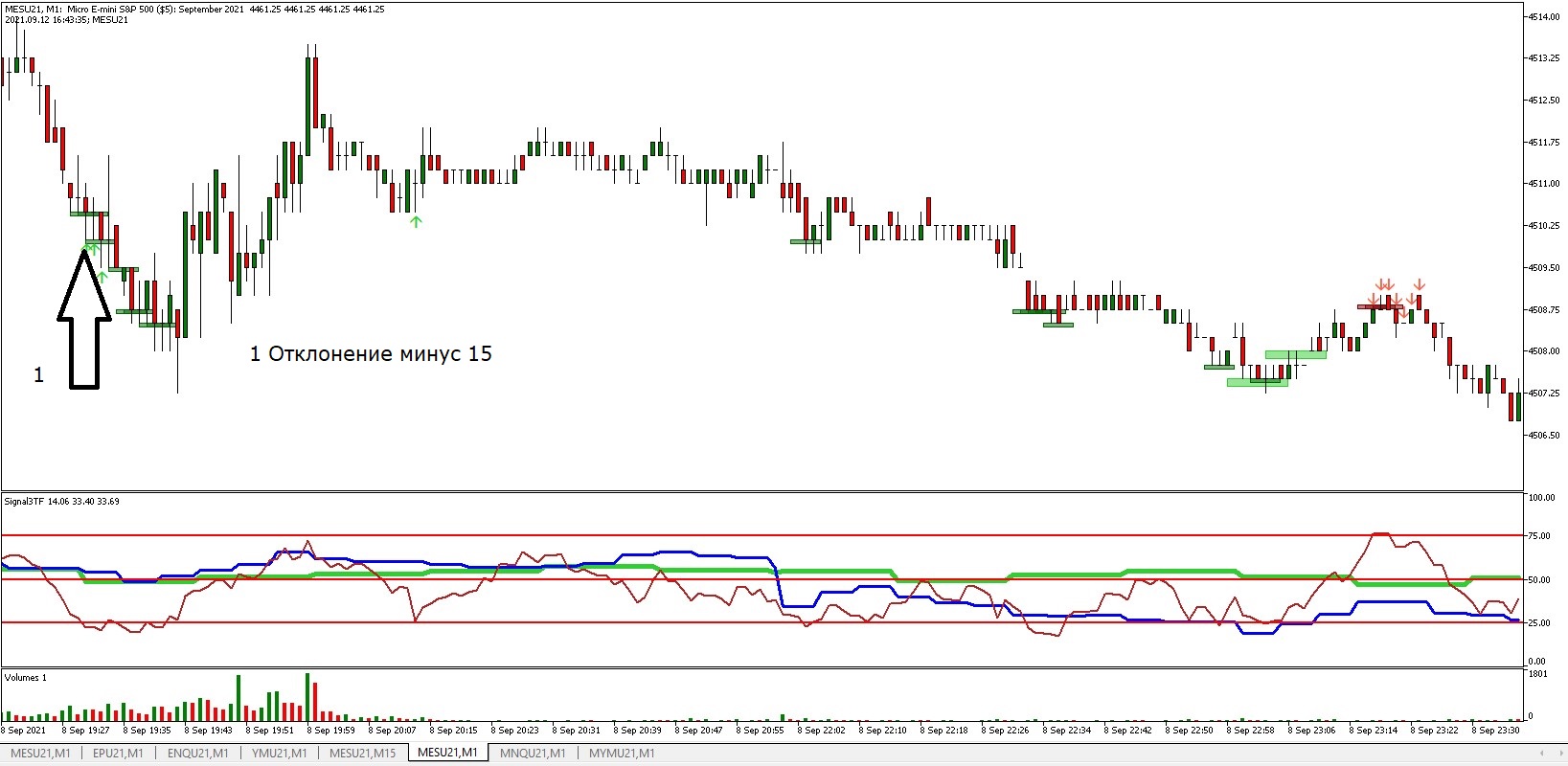
Task: Click the '8 Sep 22:18' time label
Action: (944, 731)
